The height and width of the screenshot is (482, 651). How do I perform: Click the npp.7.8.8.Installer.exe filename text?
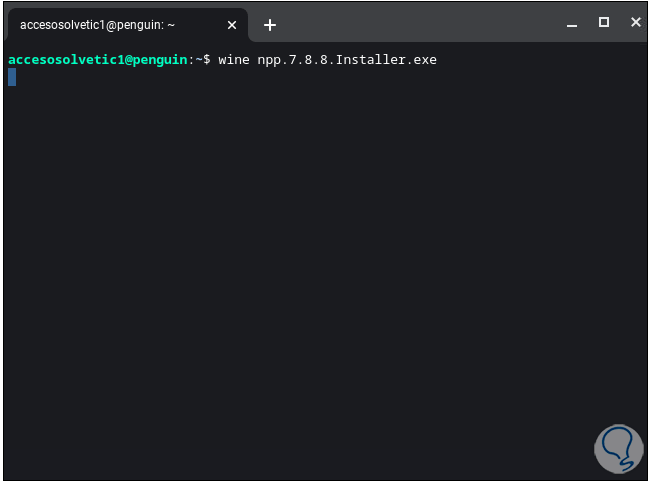click(347, 60)
